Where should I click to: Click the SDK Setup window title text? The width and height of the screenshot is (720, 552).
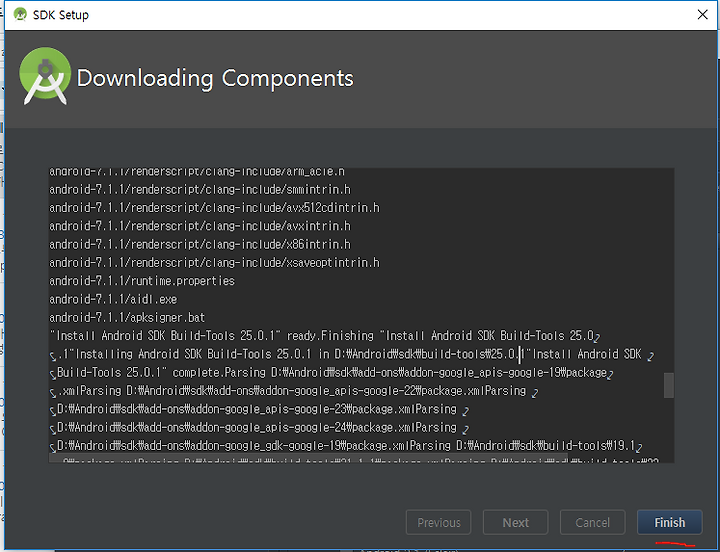pyautogui.click(x=61, y=15)
